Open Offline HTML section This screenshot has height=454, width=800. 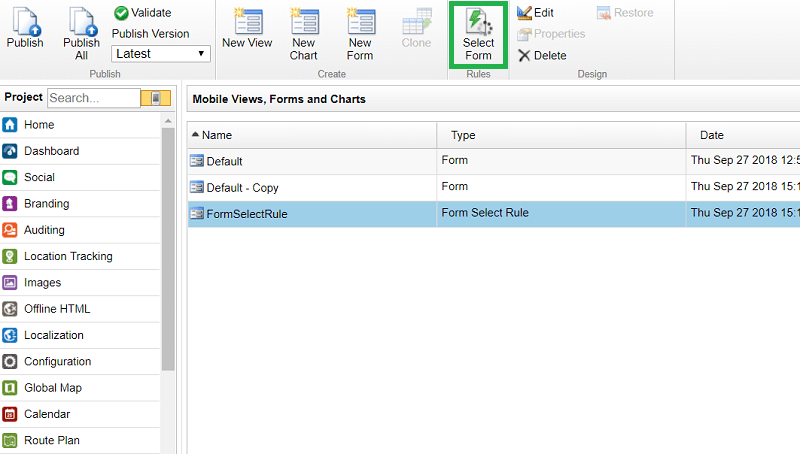[x=80, y=309]
